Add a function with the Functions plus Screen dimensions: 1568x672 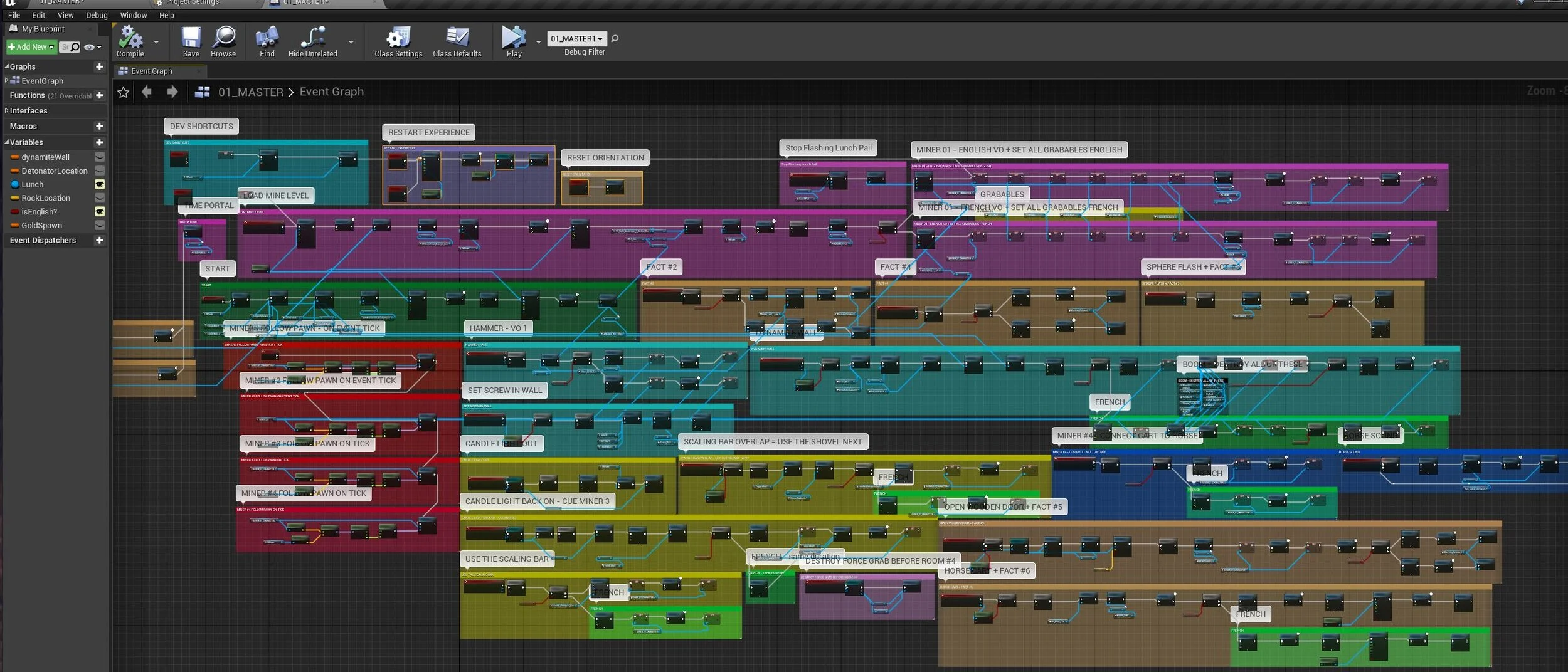(x=99, y=95)
